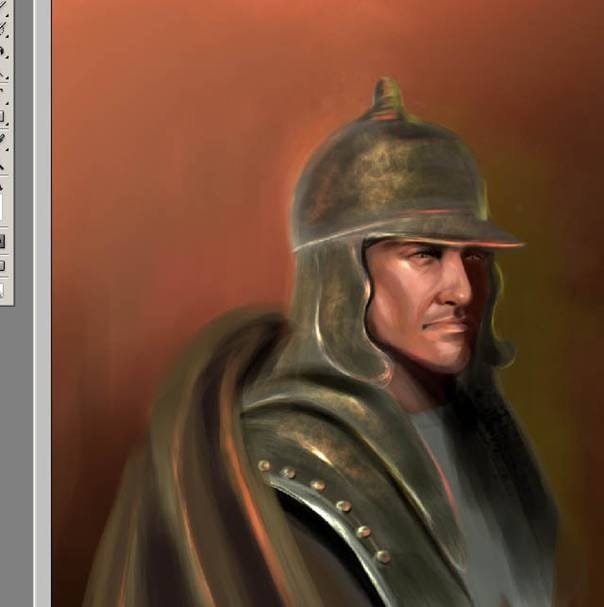Image resolution: width=604 pixels, height=607 pixels.
Task: Select the Zoom tool in toolbar
Action: pyautogui.click(x=3, y=168)
